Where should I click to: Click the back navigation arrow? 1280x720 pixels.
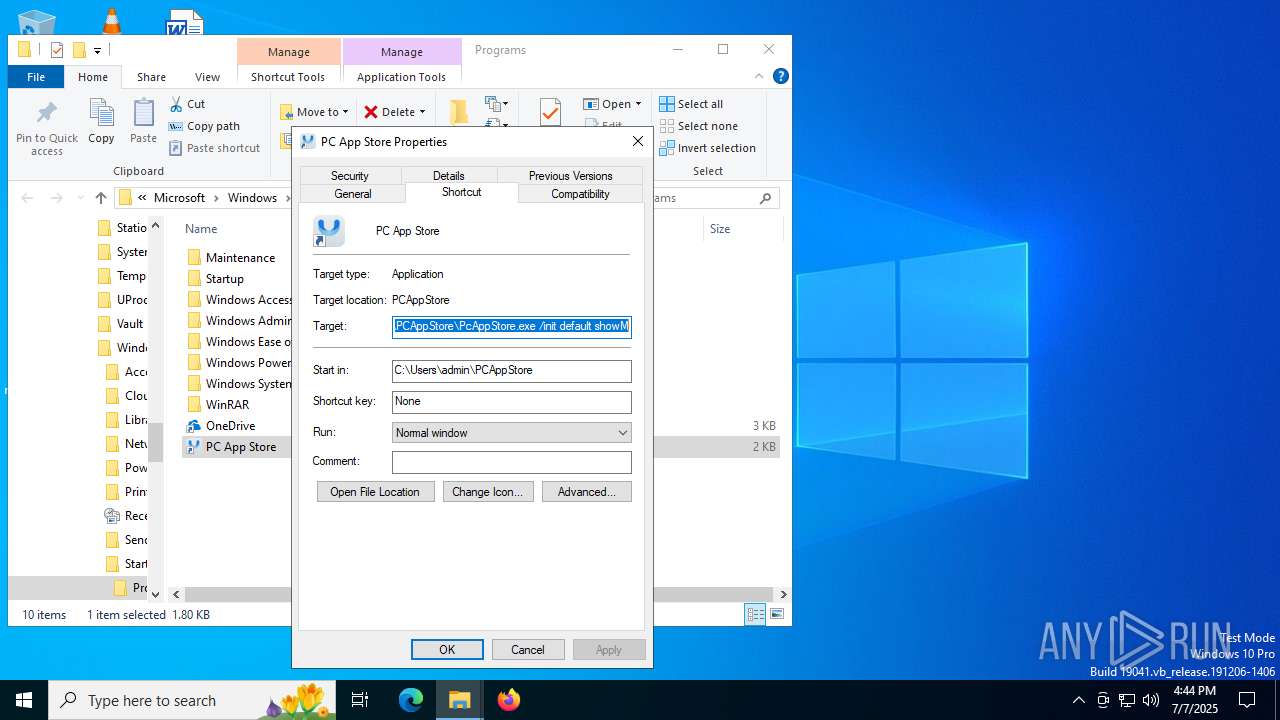click(x=27, y=198)
